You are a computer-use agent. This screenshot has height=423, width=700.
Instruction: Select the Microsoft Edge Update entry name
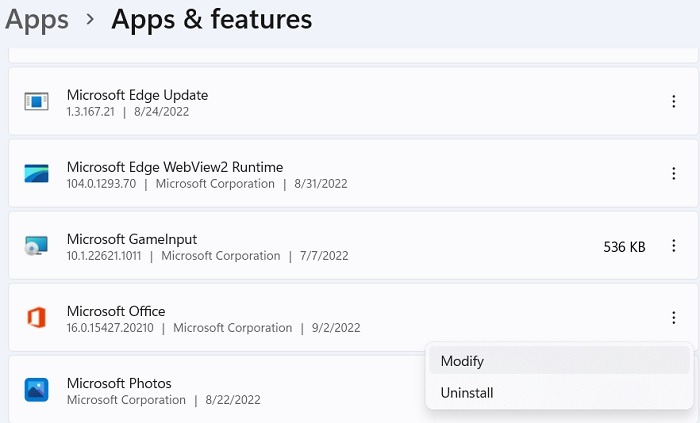(x=137, y=95)
